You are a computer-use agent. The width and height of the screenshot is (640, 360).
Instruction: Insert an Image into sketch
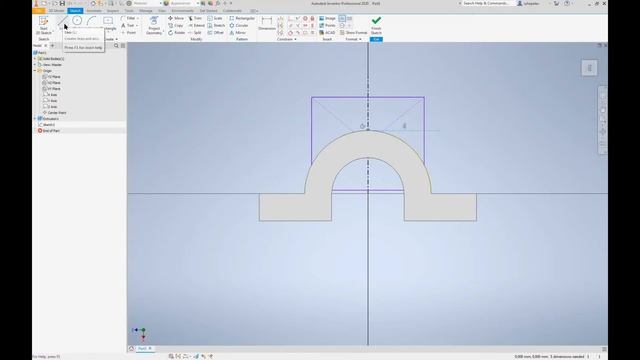327,18
